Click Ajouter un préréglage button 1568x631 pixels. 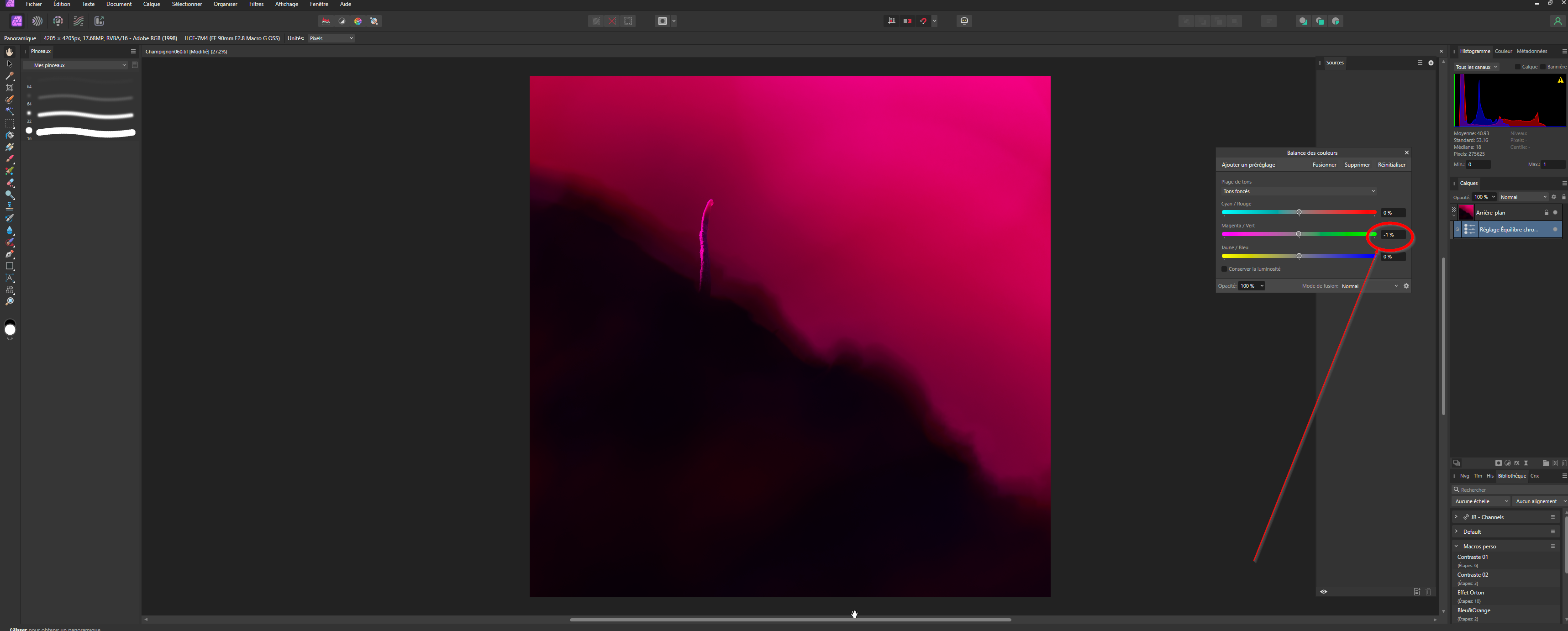pos(1248,165)
